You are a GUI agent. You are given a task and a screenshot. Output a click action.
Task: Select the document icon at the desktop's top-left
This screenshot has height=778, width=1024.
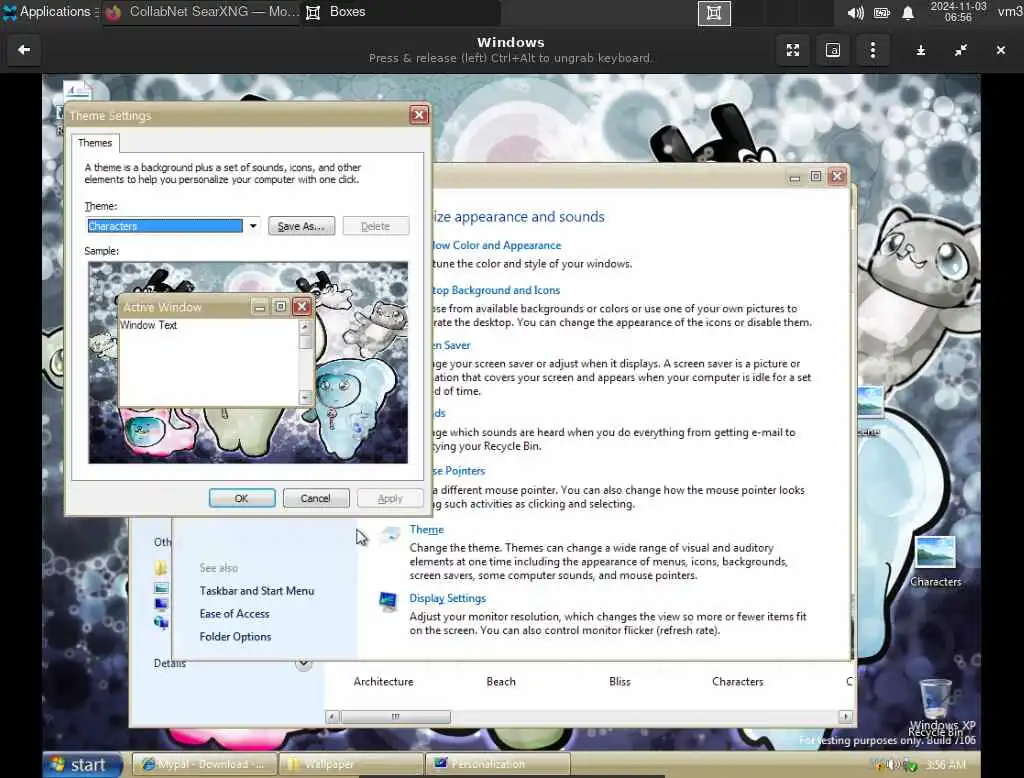click(x=77, y=89)
